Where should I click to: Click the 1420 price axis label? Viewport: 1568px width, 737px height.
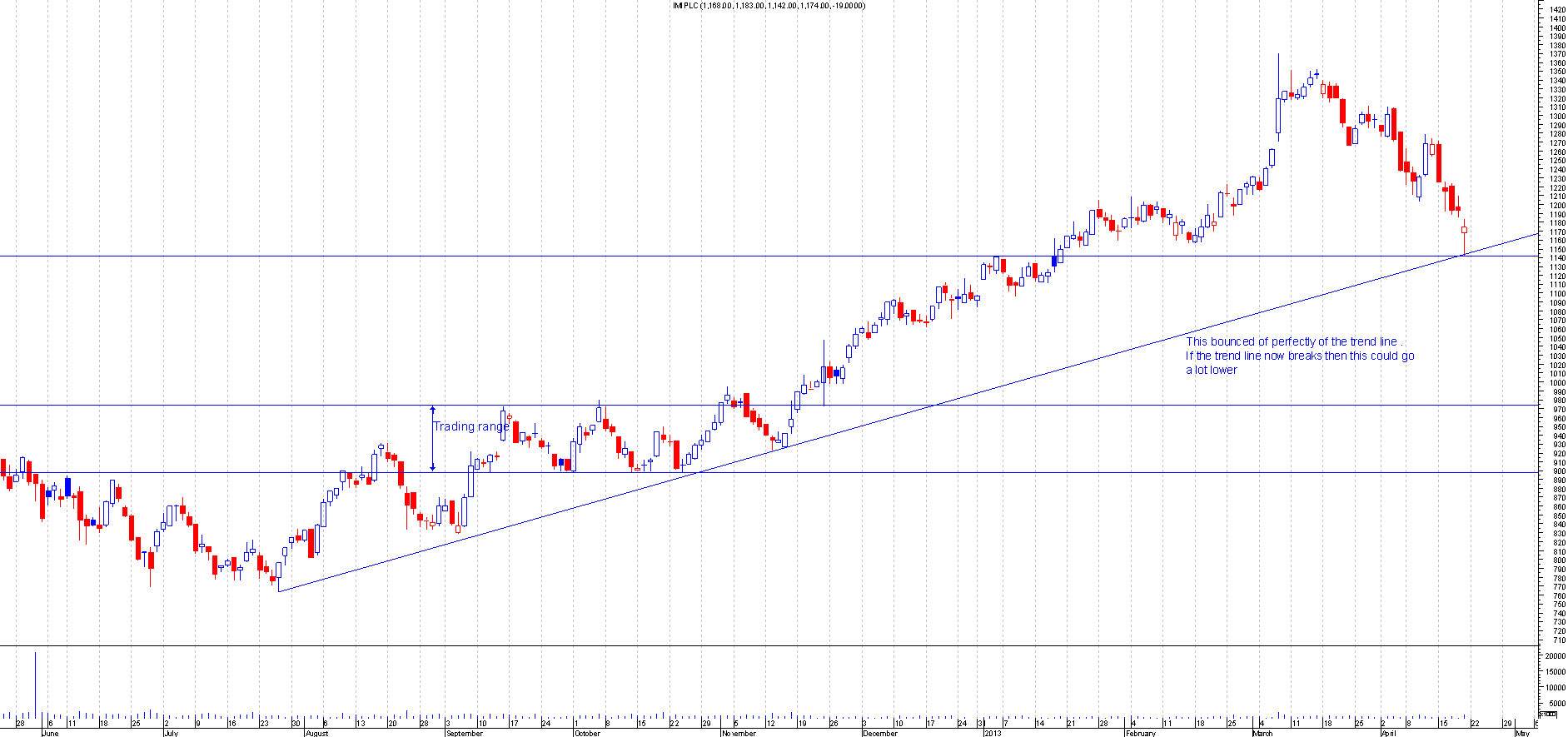pos(1557,10)
